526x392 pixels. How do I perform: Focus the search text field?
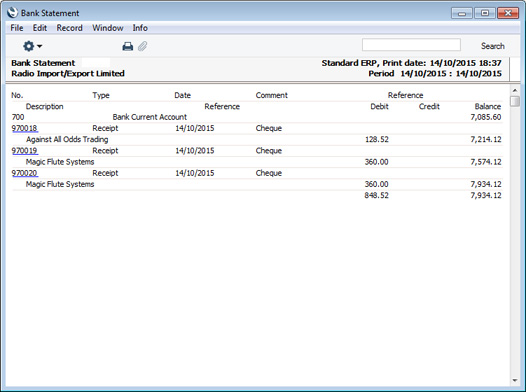(x=411, y=45)
